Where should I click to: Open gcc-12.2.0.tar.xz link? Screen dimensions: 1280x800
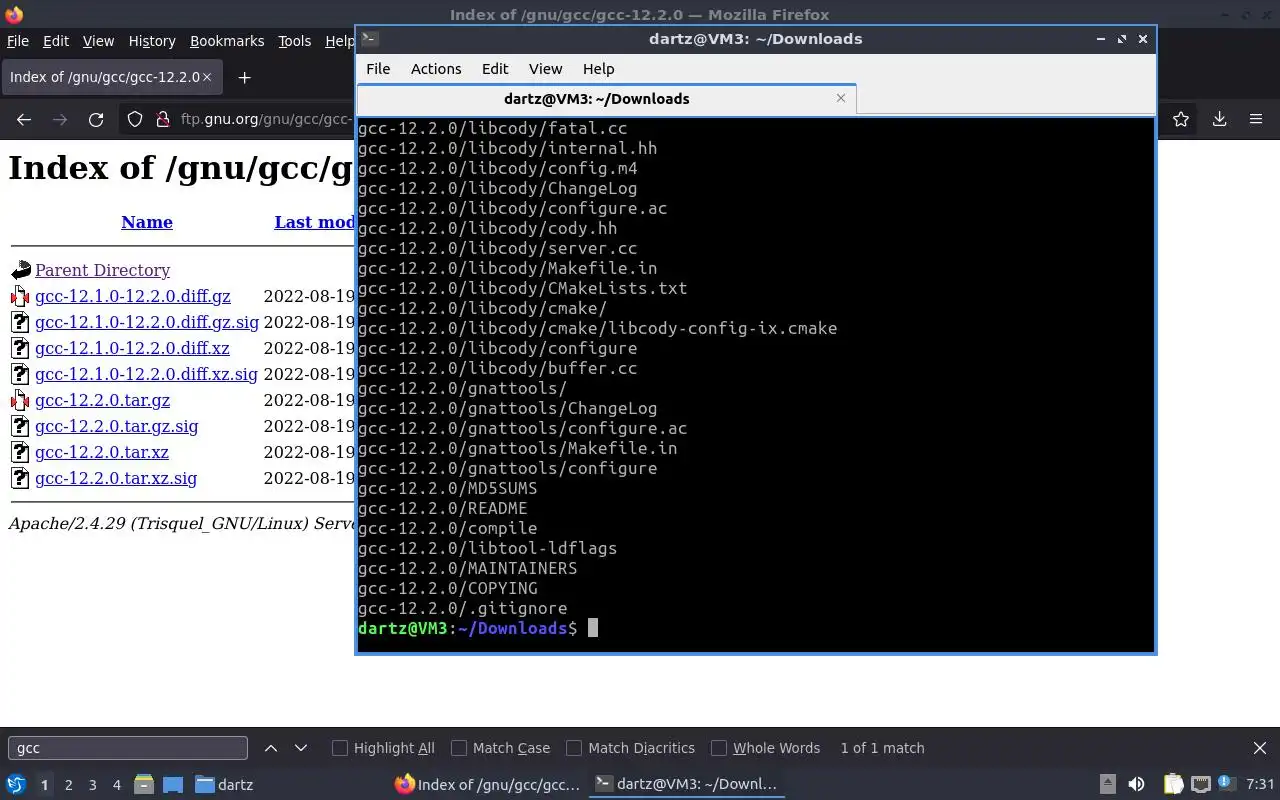(101, 452)
